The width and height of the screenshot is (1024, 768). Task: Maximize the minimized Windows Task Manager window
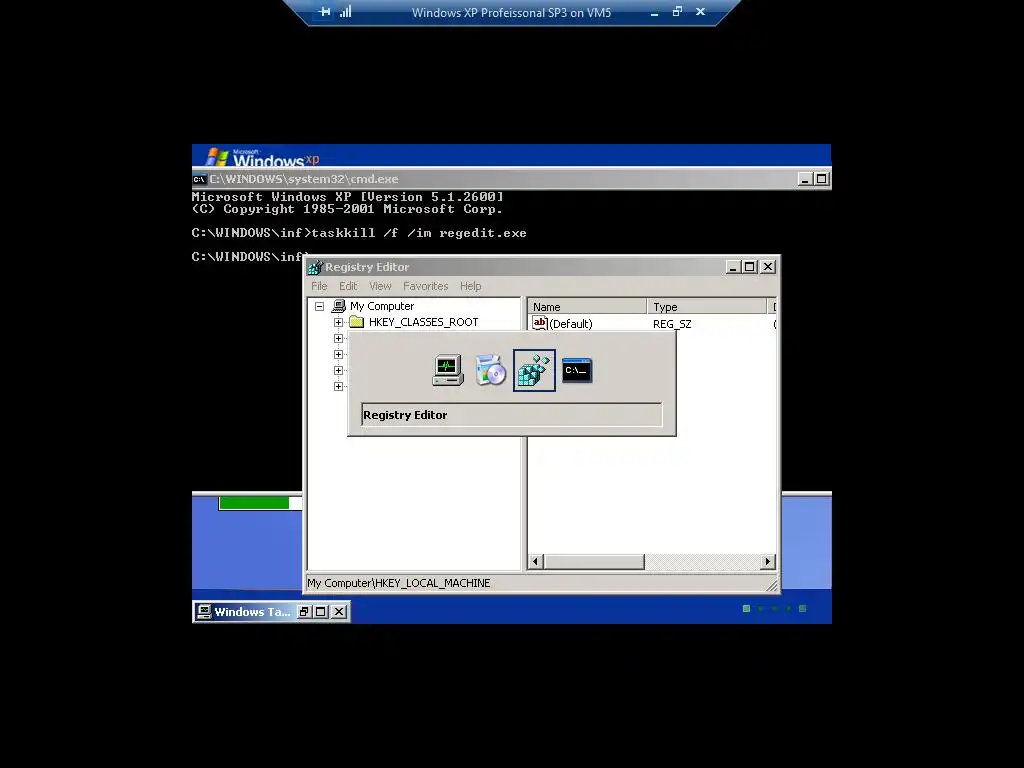tap(321, 612)
